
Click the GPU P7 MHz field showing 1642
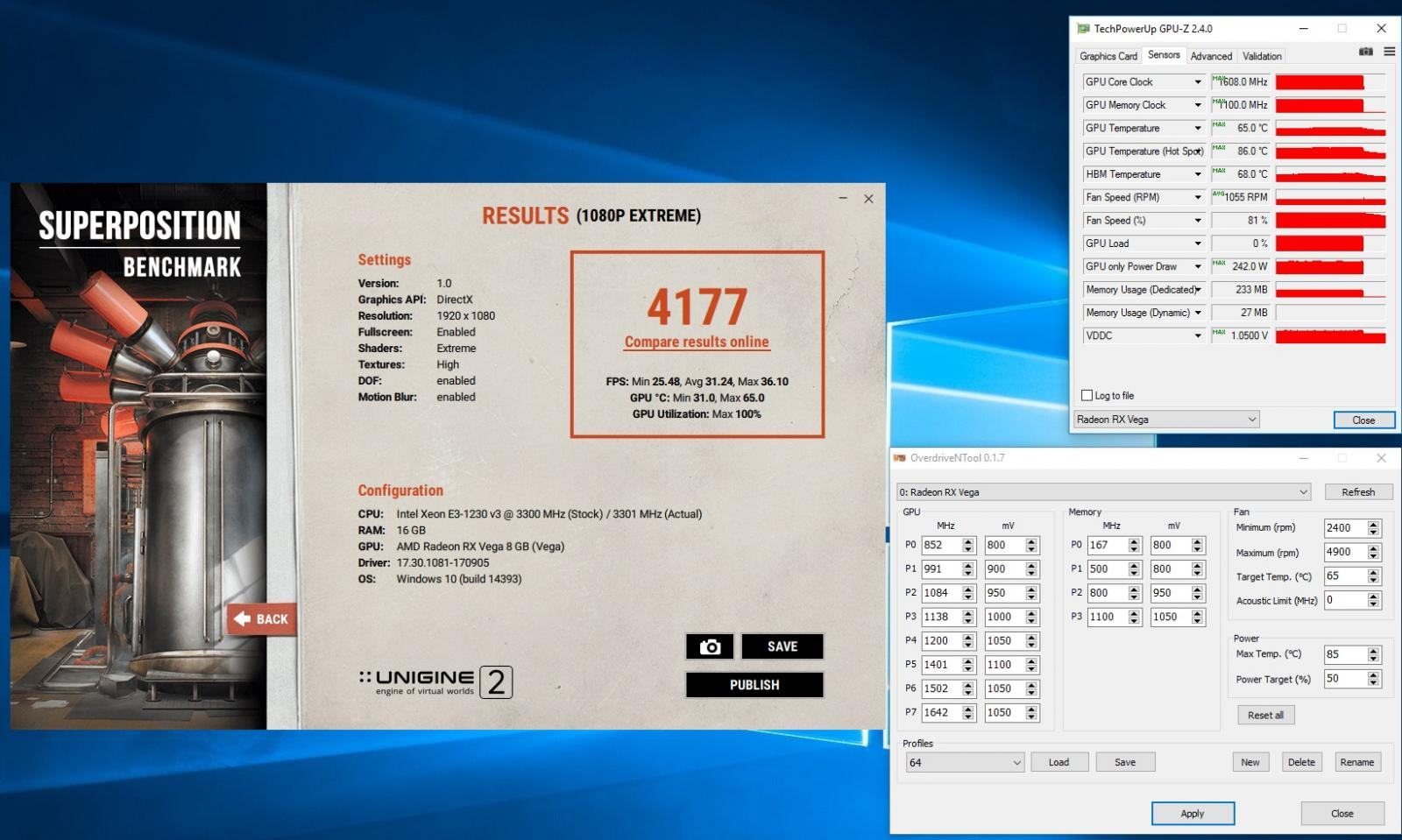point(941,712)
